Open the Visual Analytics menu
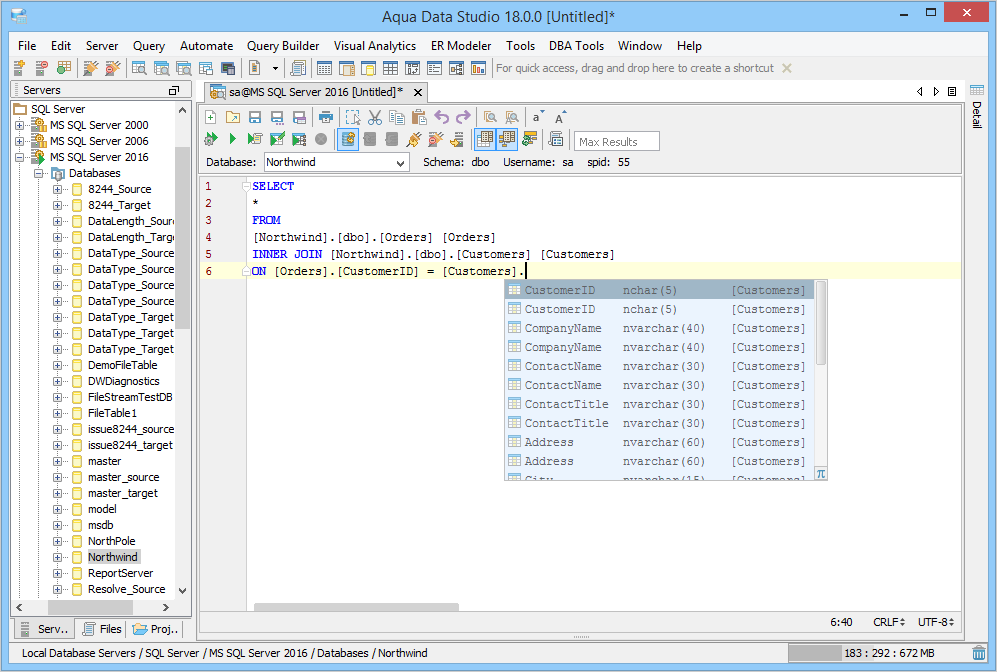The width and height of the screenshot is (997, 672). (x=375, y=46)
